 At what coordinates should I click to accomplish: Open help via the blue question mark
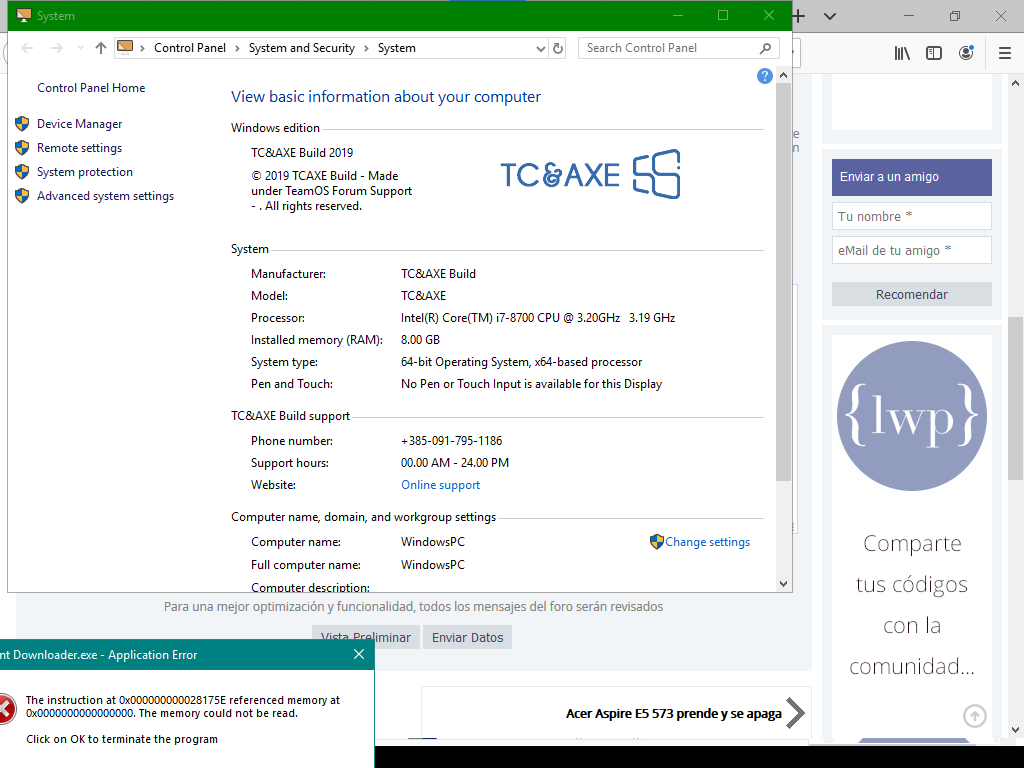765,76
